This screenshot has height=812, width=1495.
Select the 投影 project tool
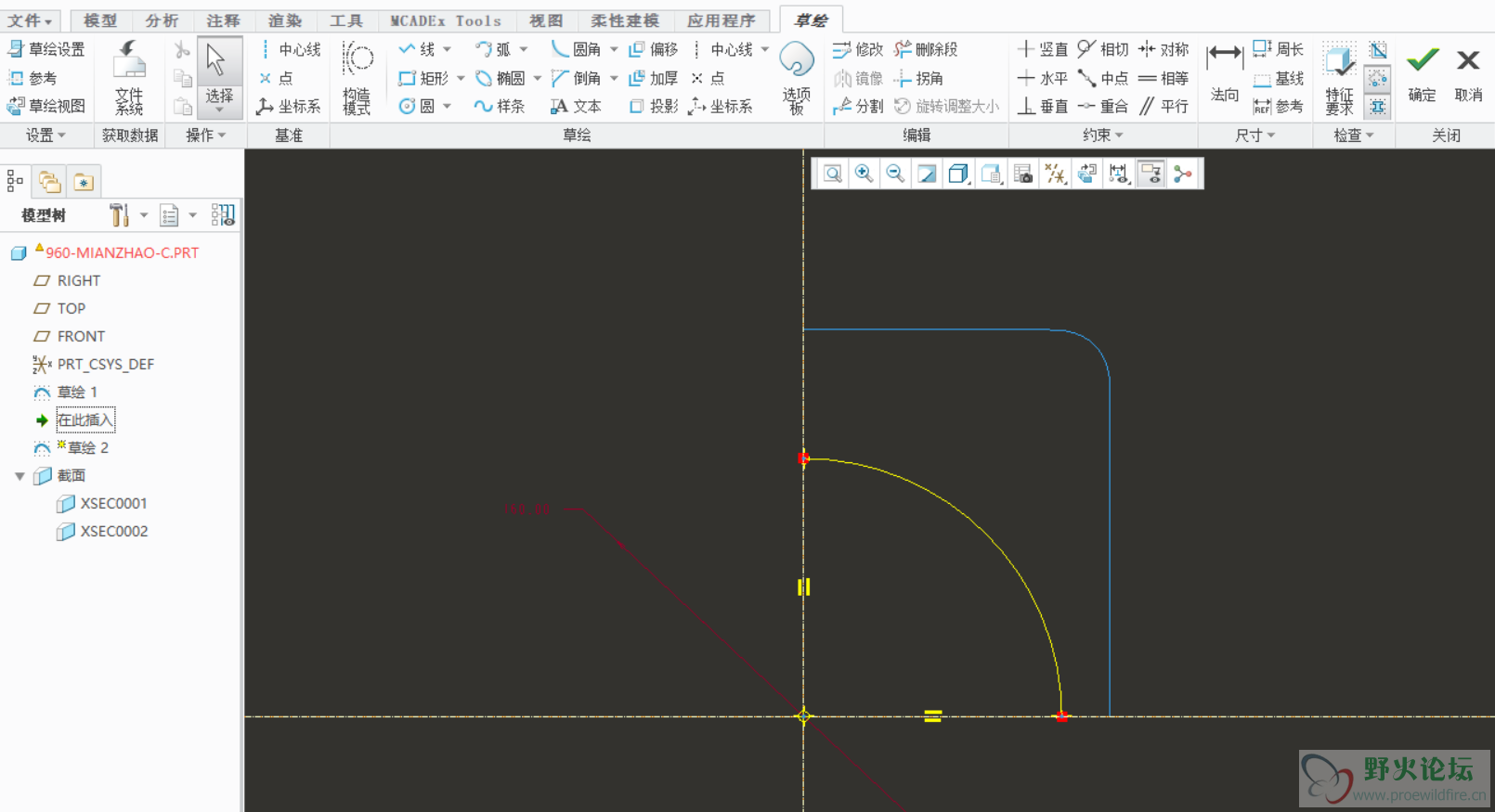point(654,106)
